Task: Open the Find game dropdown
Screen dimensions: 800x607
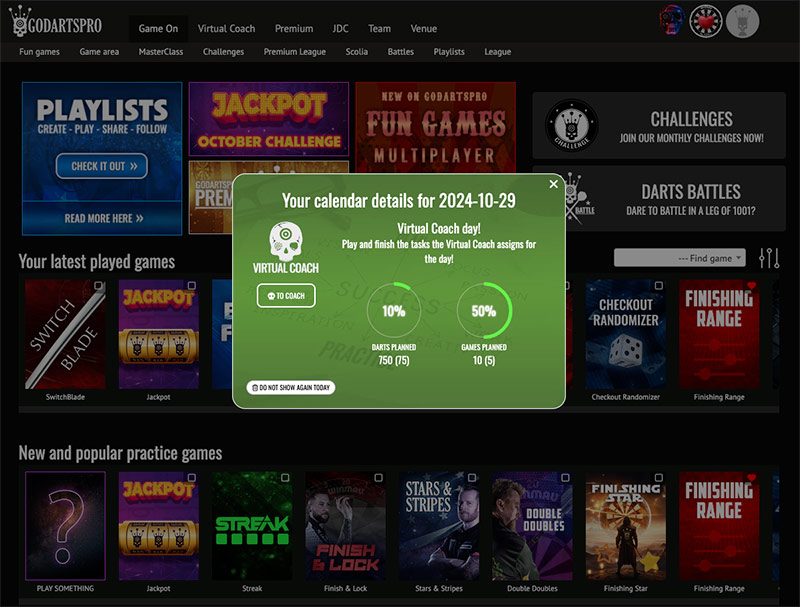Action: 680,258
